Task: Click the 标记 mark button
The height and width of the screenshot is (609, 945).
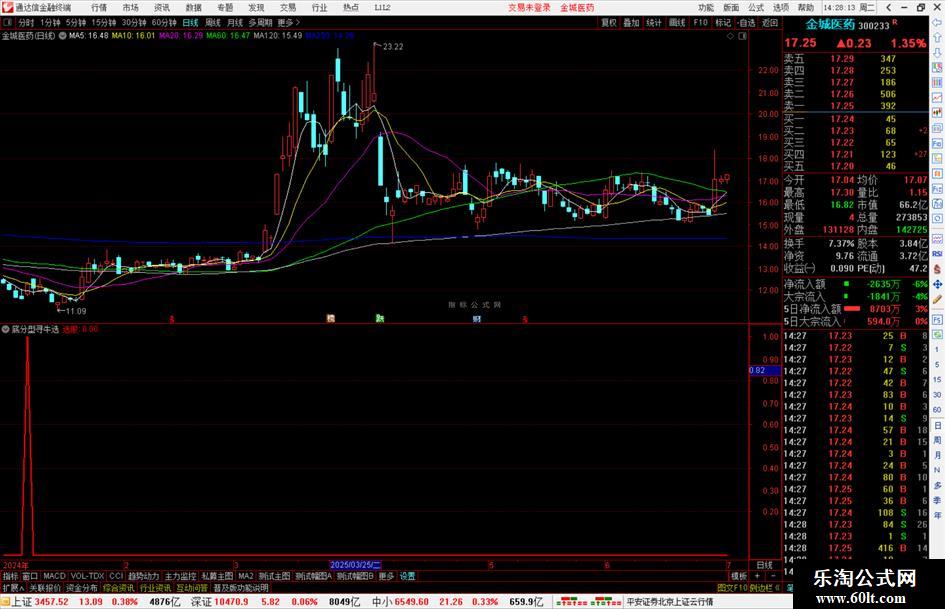Action: 723,22
